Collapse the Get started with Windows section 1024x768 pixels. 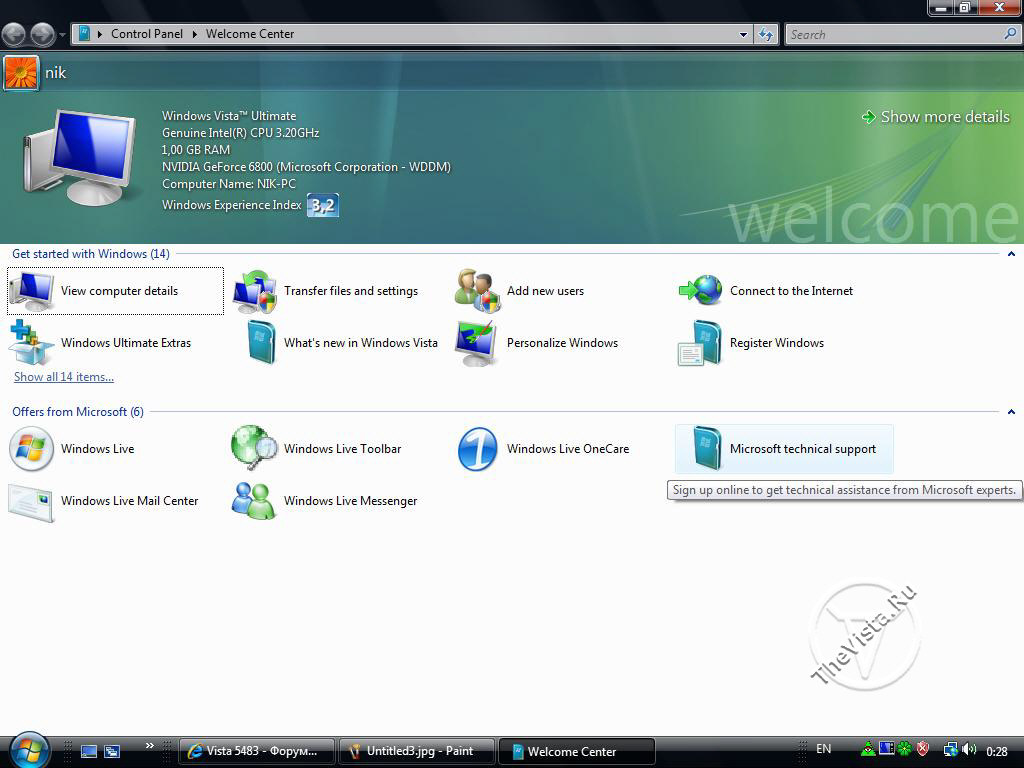coord(1011,254)
